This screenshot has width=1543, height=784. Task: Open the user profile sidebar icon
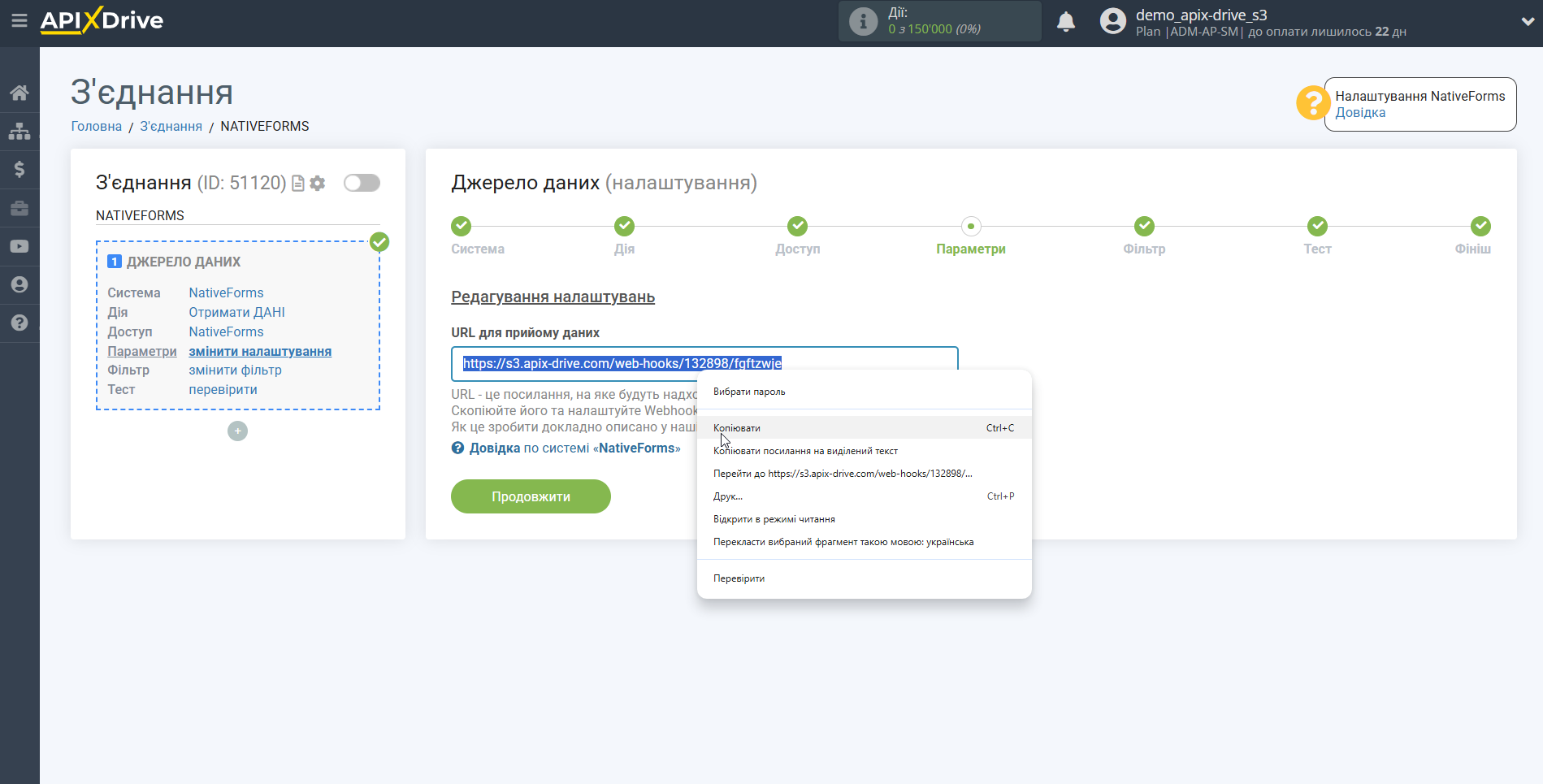[x=20, y=284]
